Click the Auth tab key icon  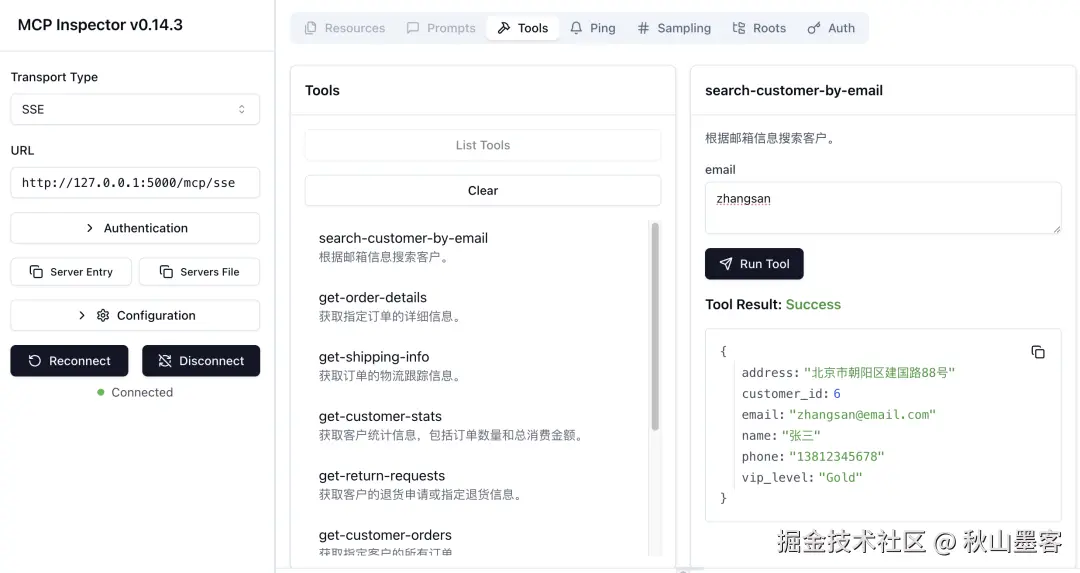coord(813,28)
